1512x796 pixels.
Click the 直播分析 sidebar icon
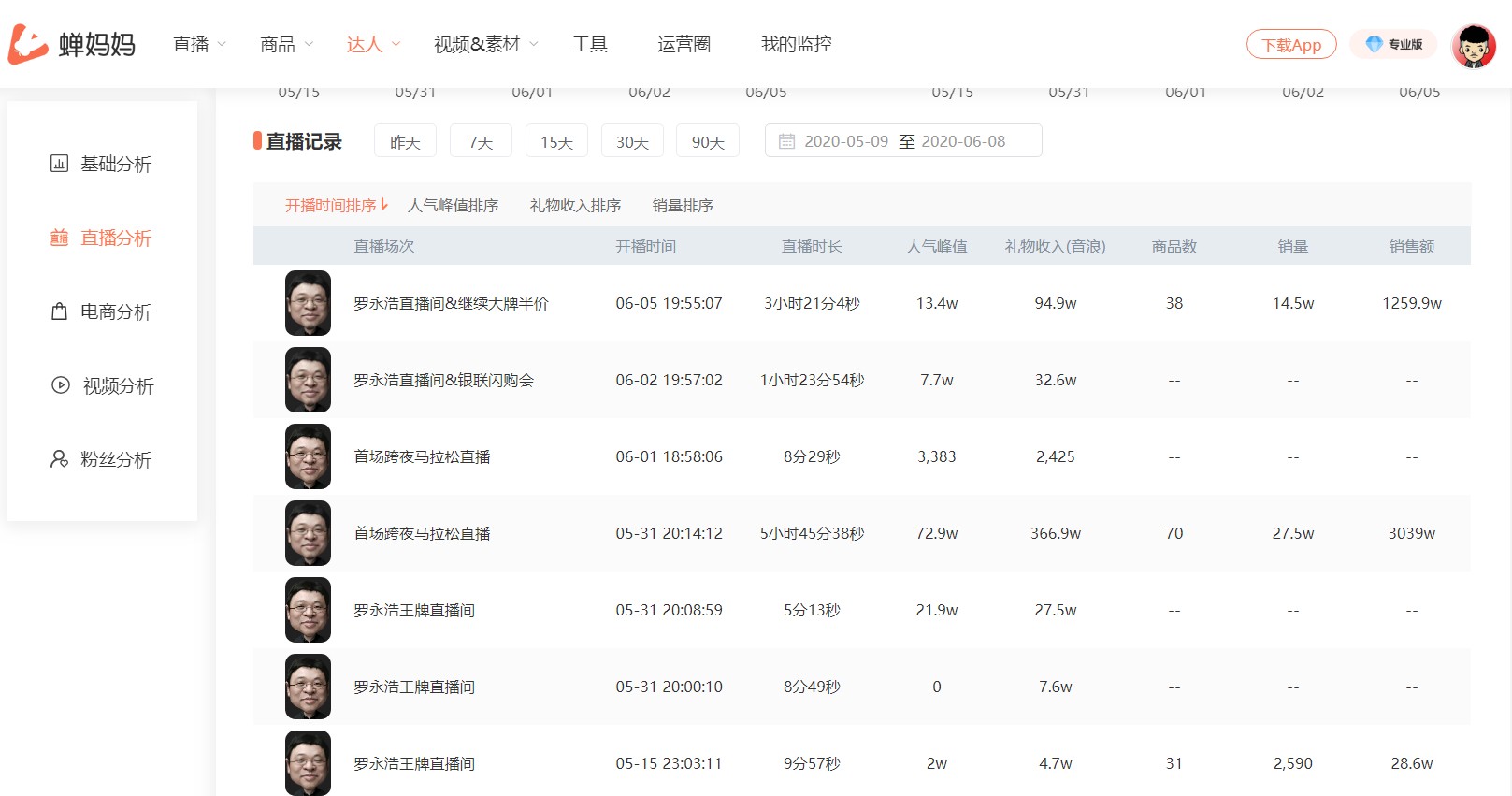59,238
